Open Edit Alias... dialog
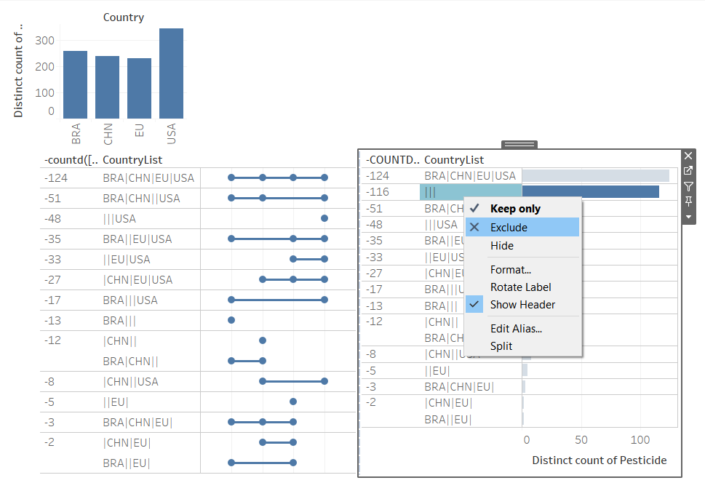This screenshot has width=705, height=483. (x=516, y=328)
